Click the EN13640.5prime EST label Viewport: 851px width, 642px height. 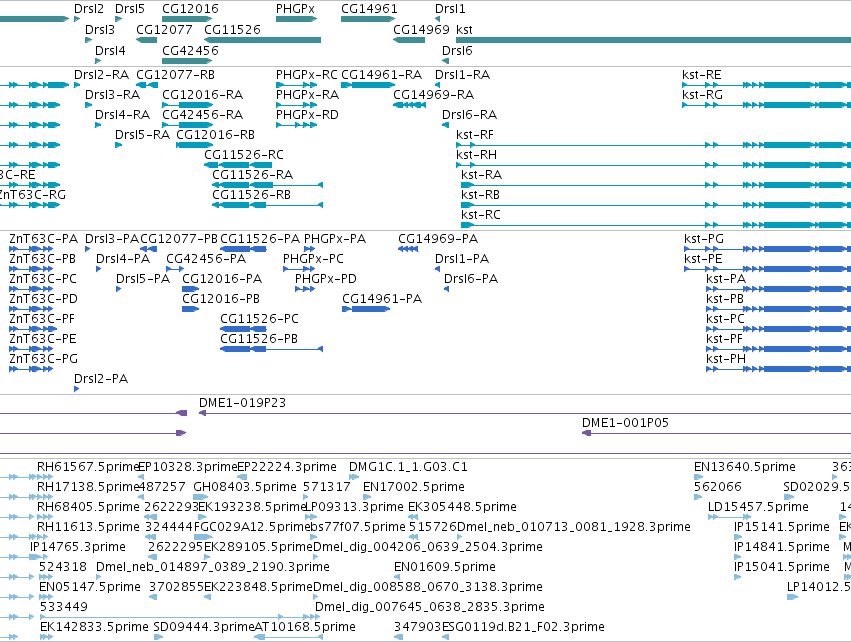click(x=745, y=467)
